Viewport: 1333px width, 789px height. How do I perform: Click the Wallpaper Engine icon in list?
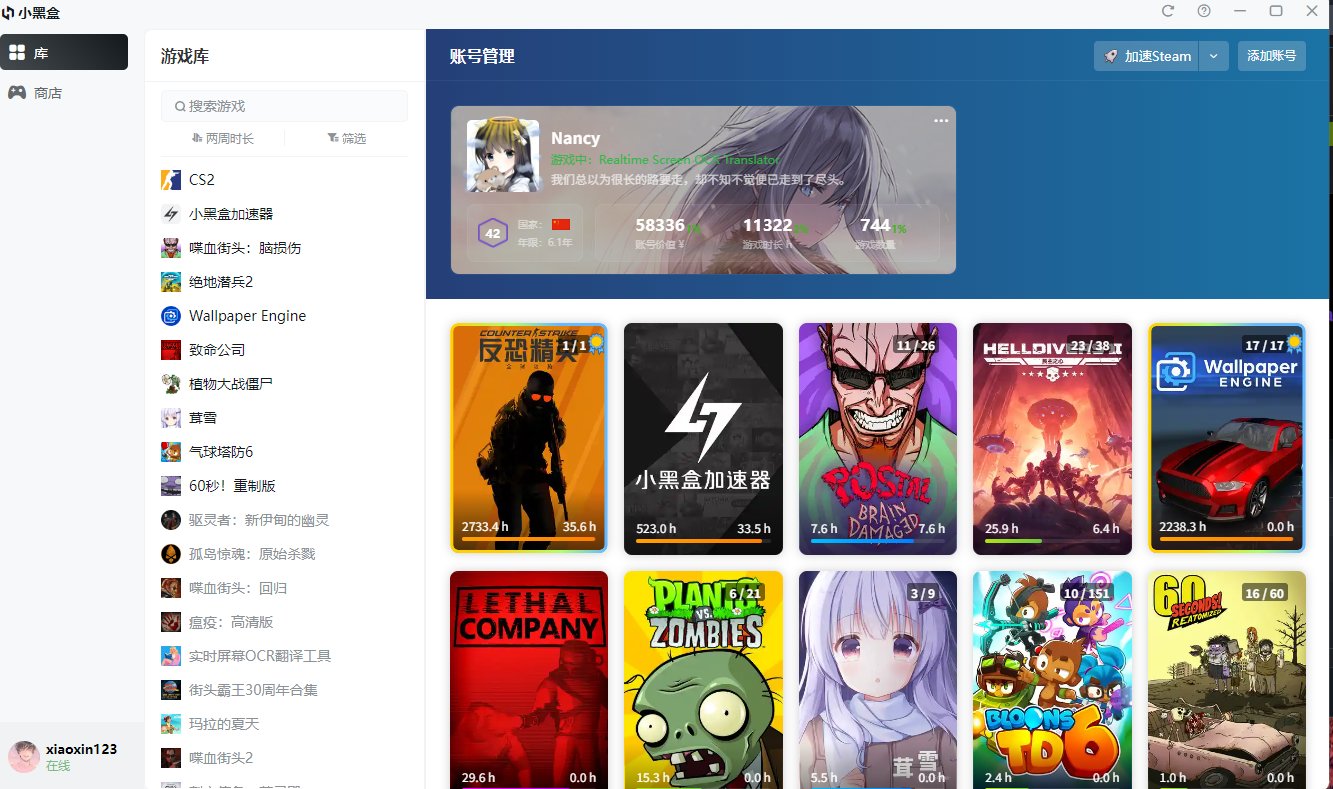(171, 316)
